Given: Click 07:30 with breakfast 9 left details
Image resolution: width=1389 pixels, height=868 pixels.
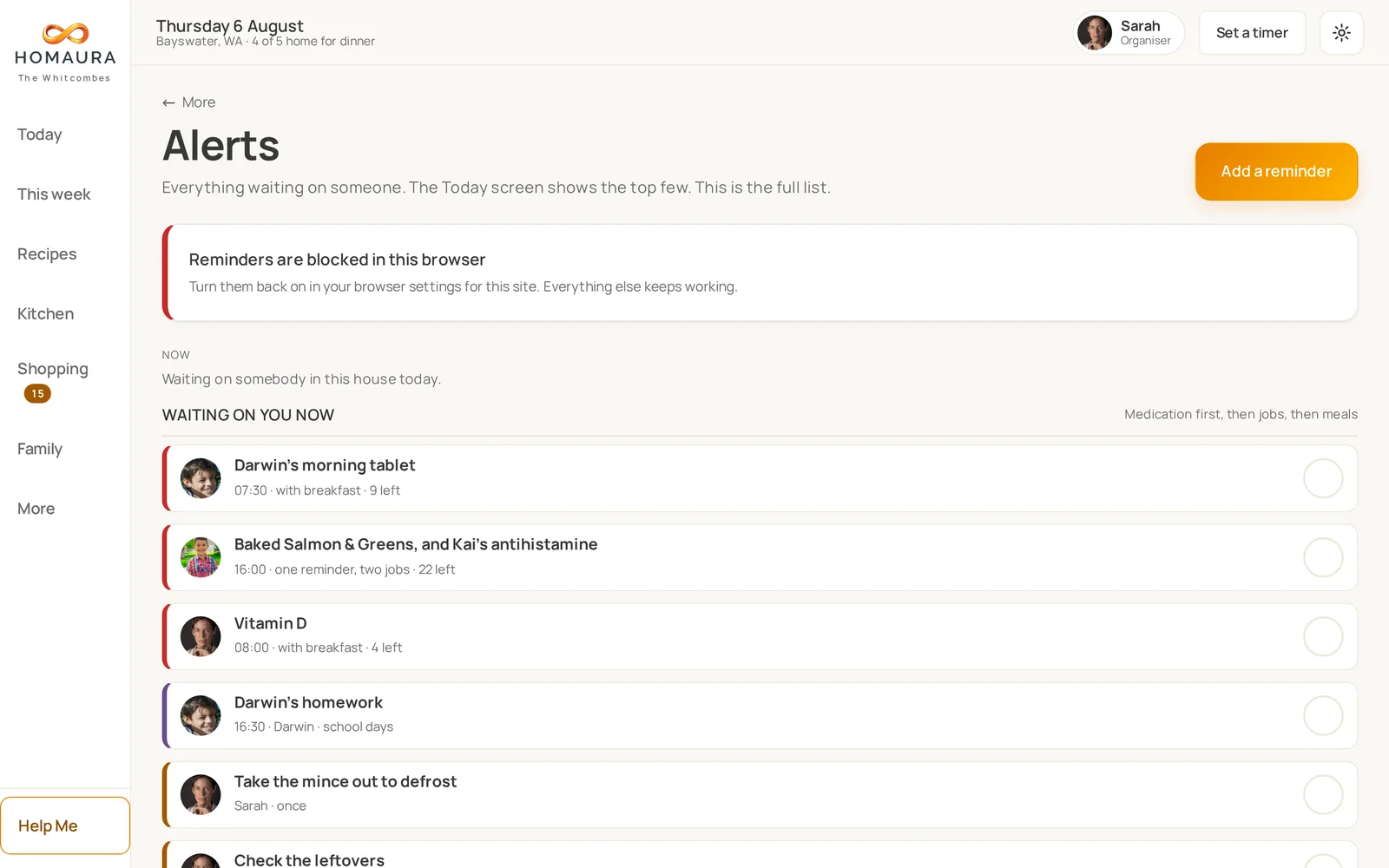Looking at the screenshot, I should click(x=317, y=490).
